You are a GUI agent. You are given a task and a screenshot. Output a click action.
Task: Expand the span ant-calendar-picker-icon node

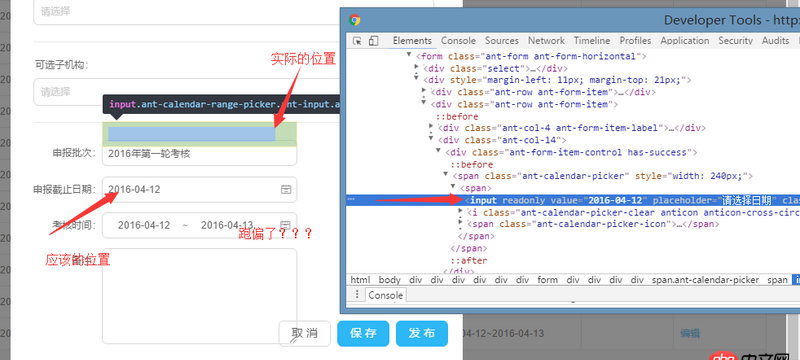[461, 223]
